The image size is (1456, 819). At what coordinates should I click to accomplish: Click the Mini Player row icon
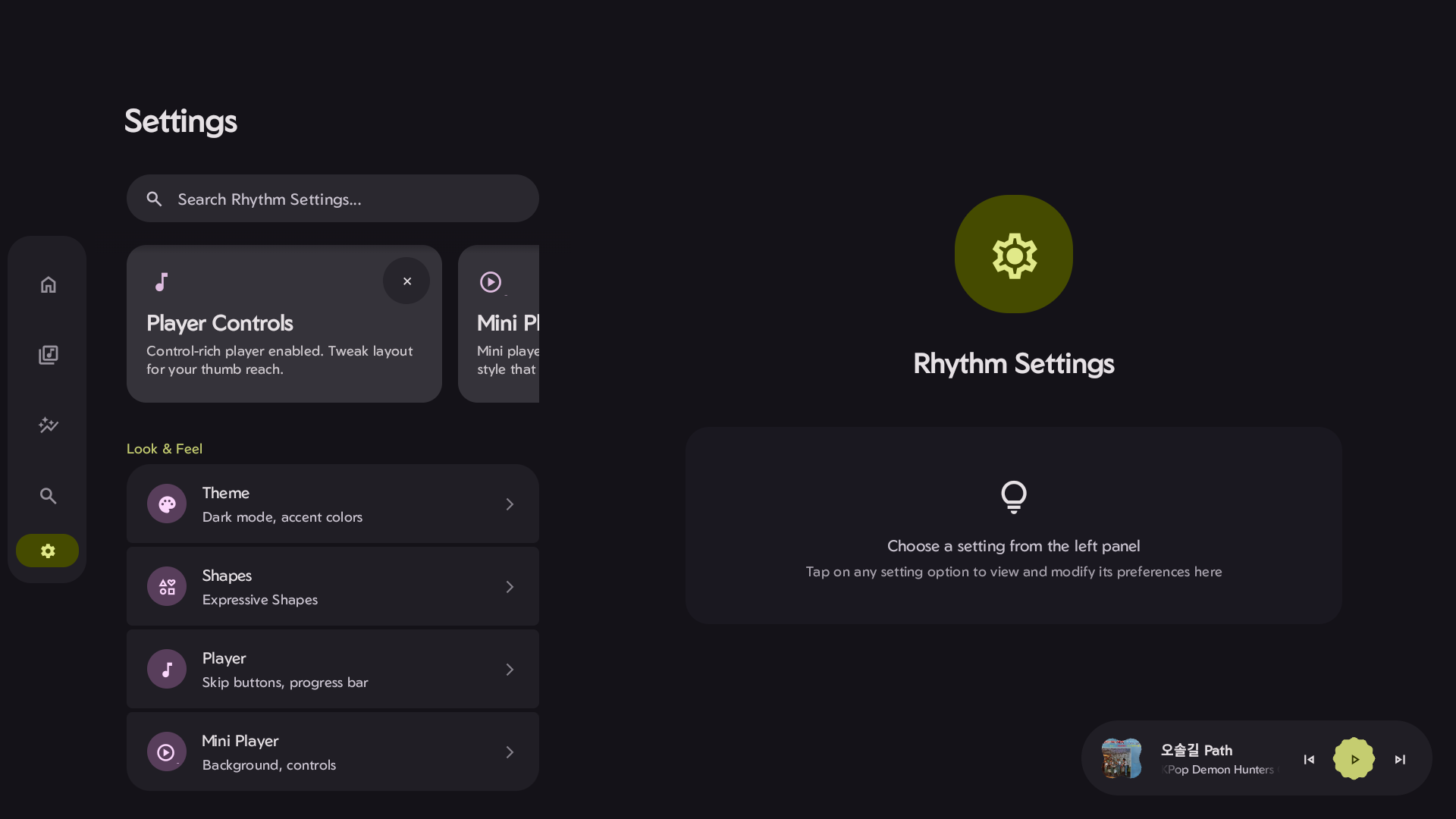167,752
